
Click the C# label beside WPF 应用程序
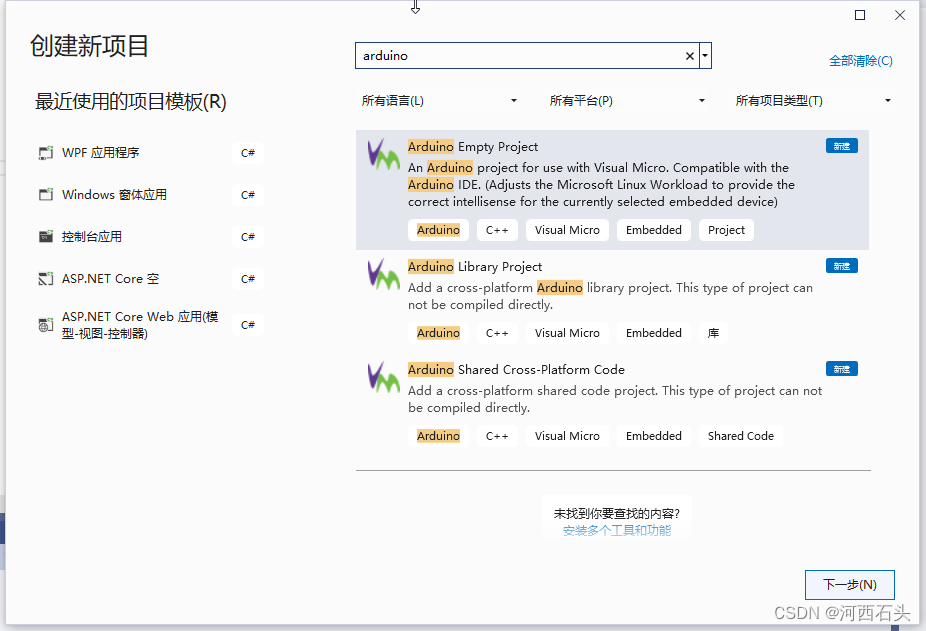[x=247, y=153]
